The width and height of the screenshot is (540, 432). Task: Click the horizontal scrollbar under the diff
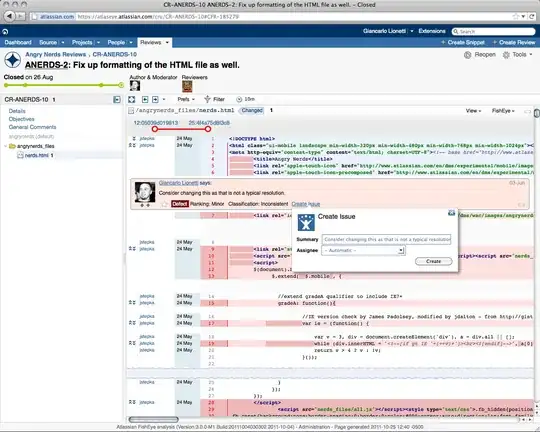154,420
